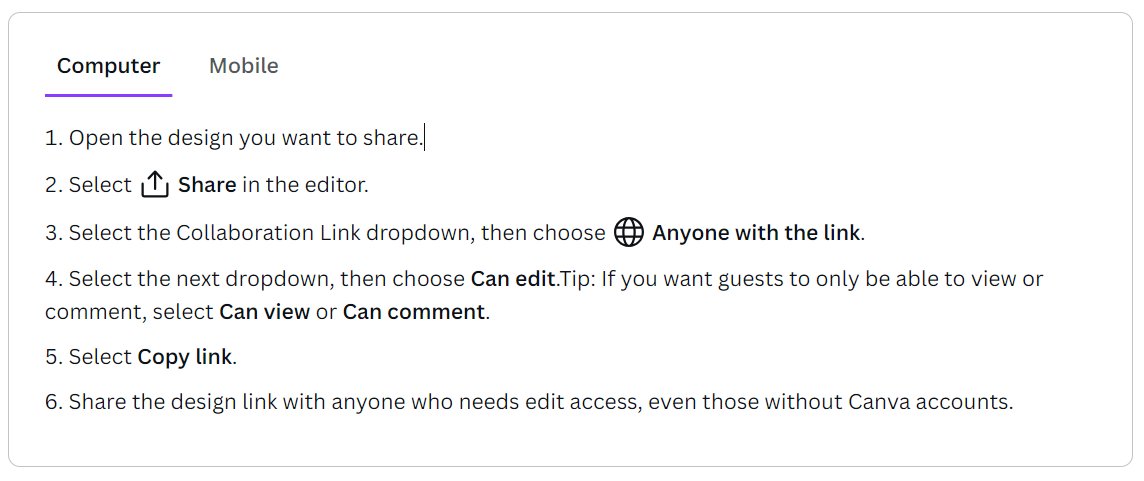Switch to the Mobile tab
Image resolution: width=1144 pixels, height=481 pixels.
(244, 66)
